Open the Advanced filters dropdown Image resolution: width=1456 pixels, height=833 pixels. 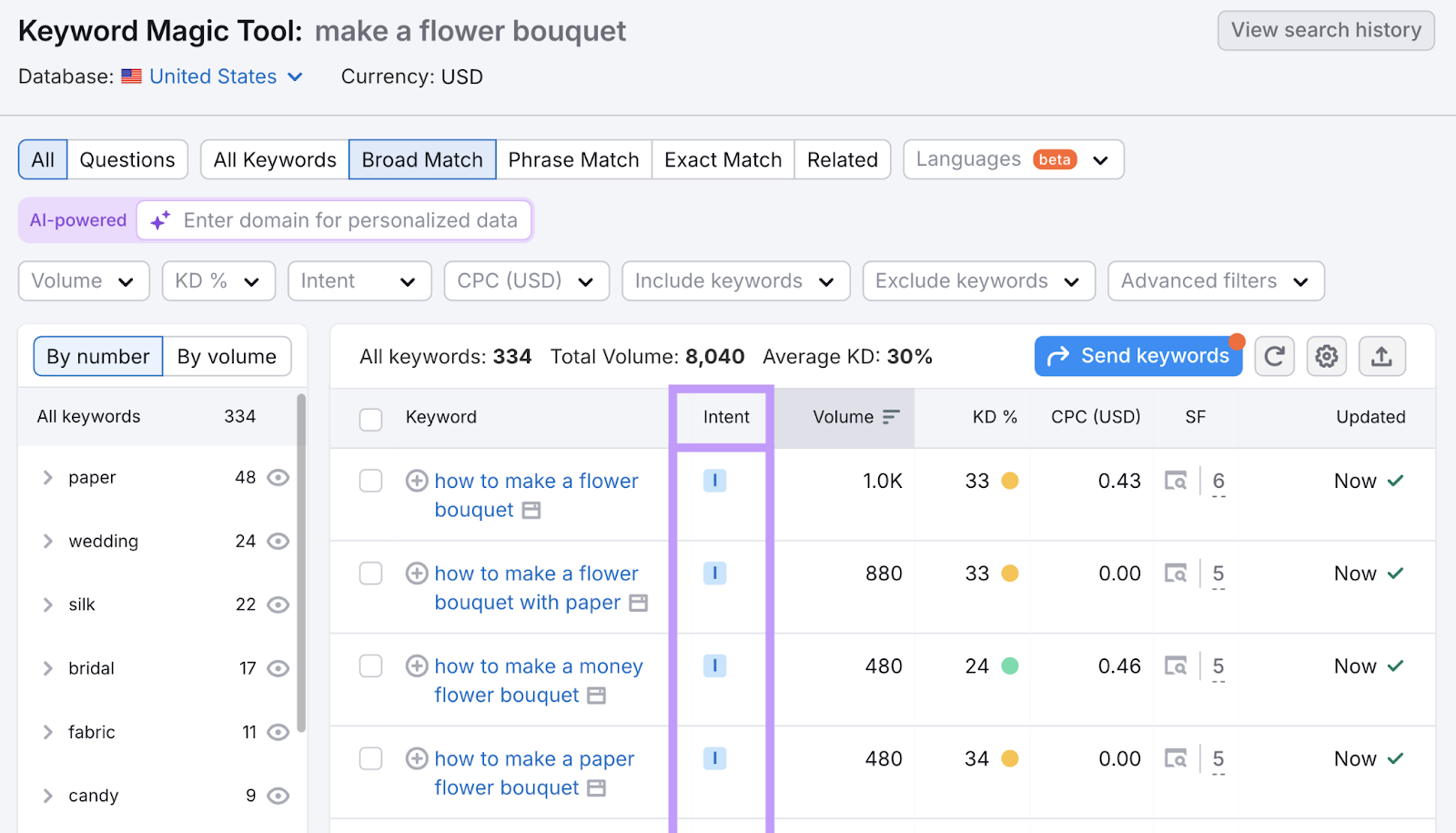(x=1215, y=280)
